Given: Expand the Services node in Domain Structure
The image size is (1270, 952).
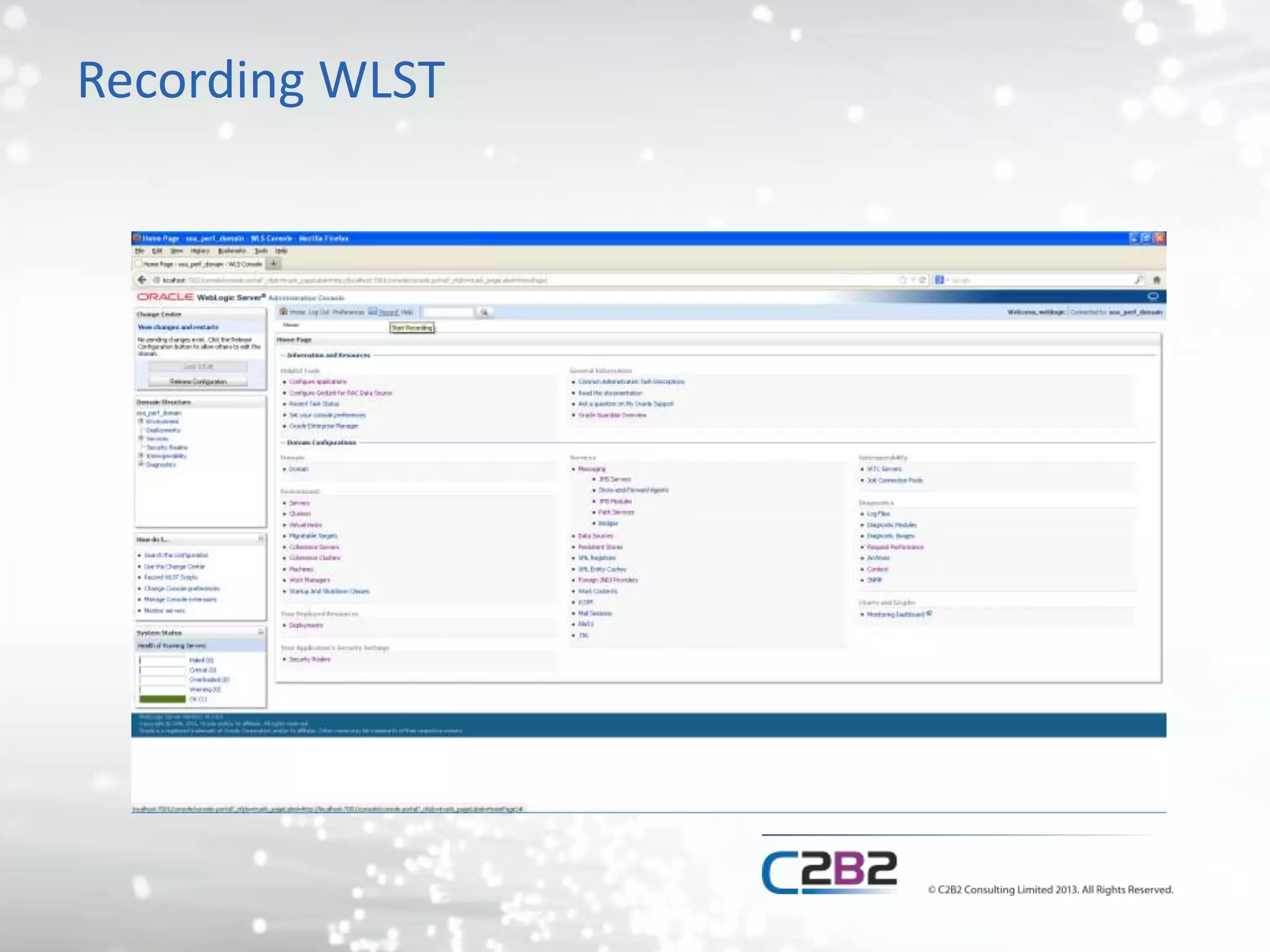Looking at the screenshot, I should 141,438.
